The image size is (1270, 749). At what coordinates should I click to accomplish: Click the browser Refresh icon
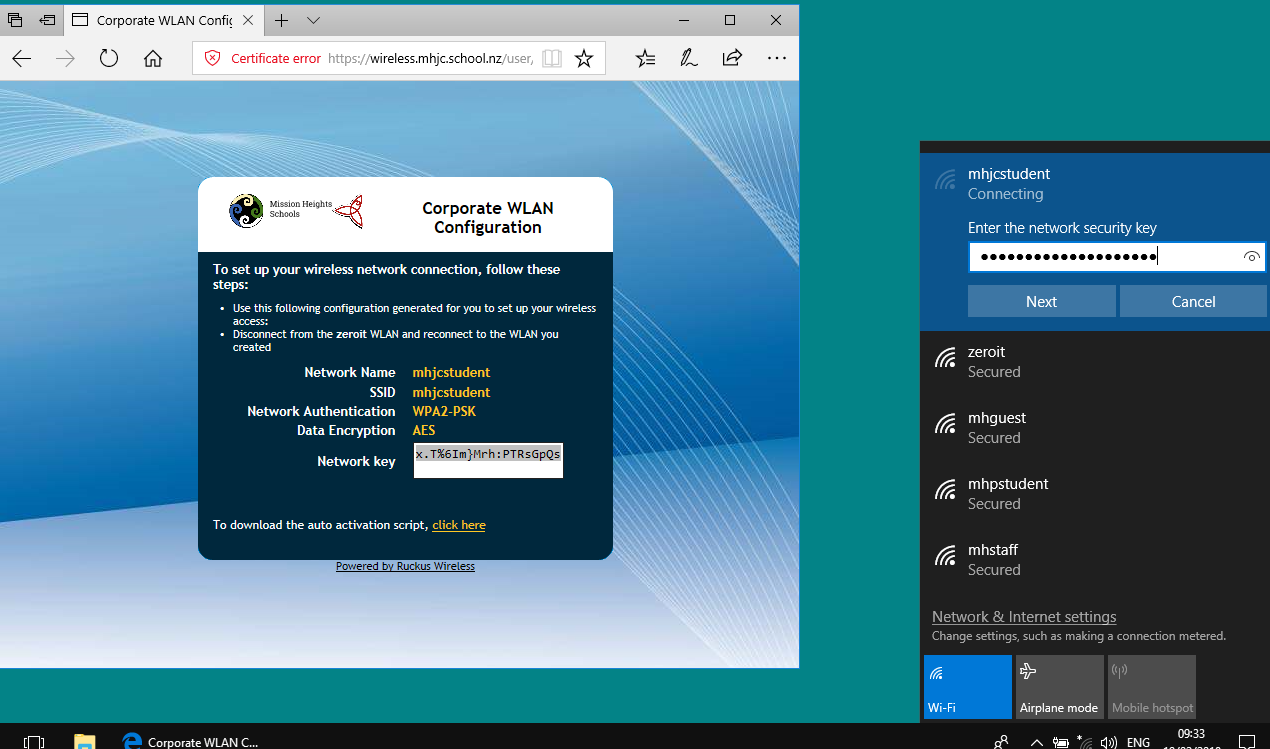pyautogui.click(x=109, y=59)
